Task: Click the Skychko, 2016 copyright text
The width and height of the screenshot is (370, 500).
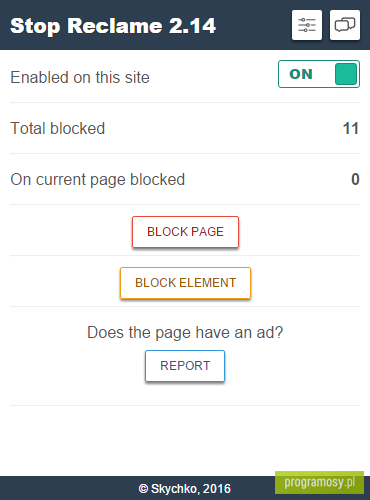Action: point(185,489)
